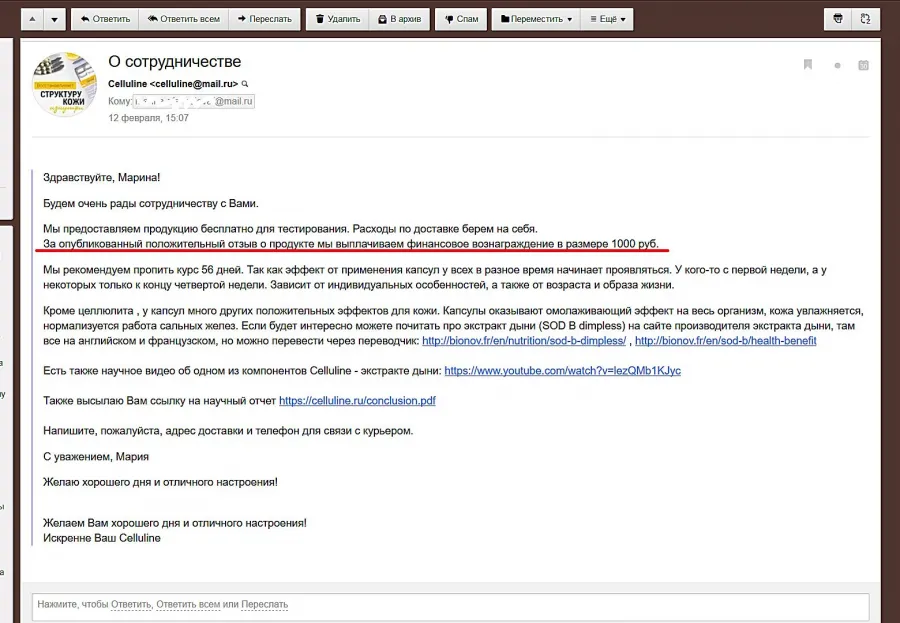Open the YouTube video link
The image size is (900, 623).
point(562,371)
